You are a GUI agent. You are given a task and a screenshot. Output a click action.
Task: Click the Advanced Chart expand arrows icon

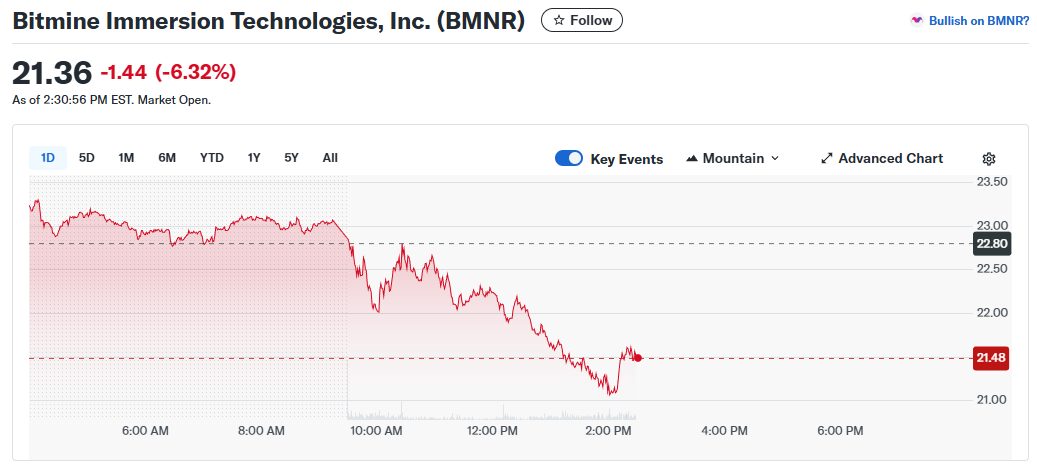click(827, 159)
